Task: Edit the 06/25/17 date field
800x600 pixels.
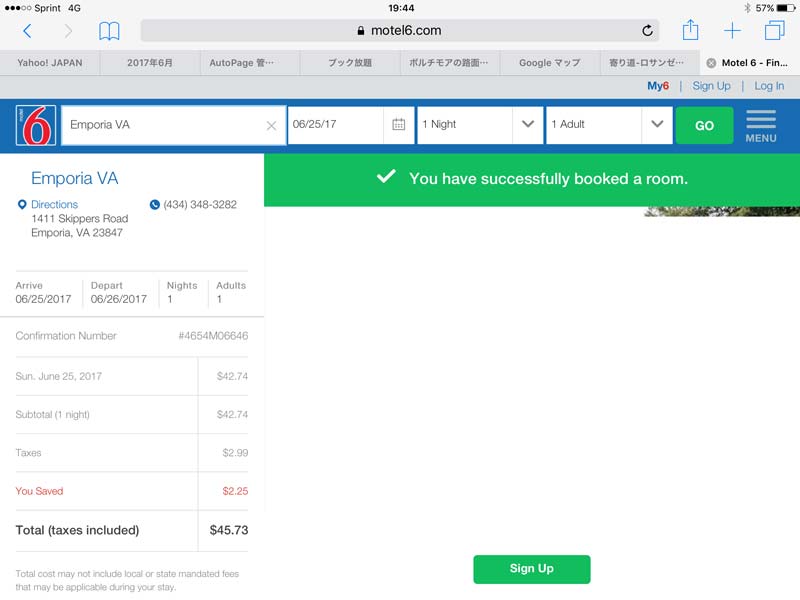Action: 335,125
